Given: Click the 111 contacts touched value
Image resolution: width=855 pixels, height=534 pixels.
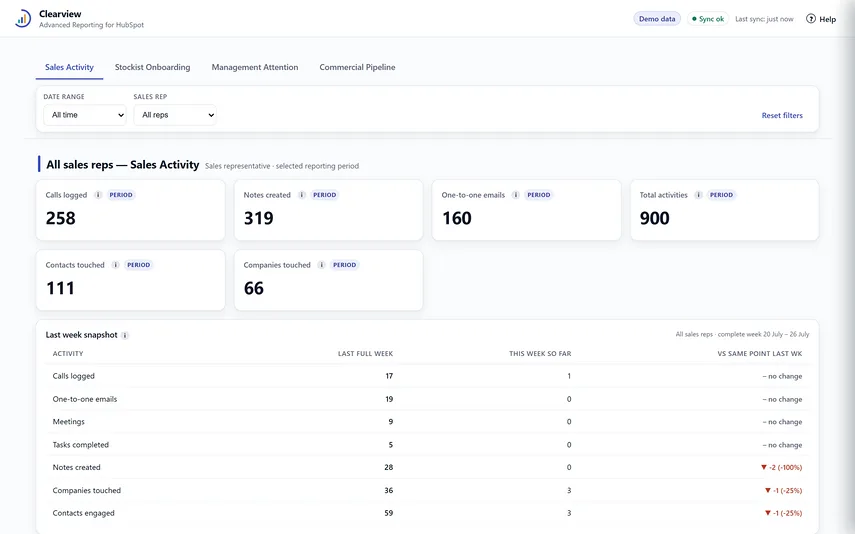Looking at the screenshot, I should (60, 288).
